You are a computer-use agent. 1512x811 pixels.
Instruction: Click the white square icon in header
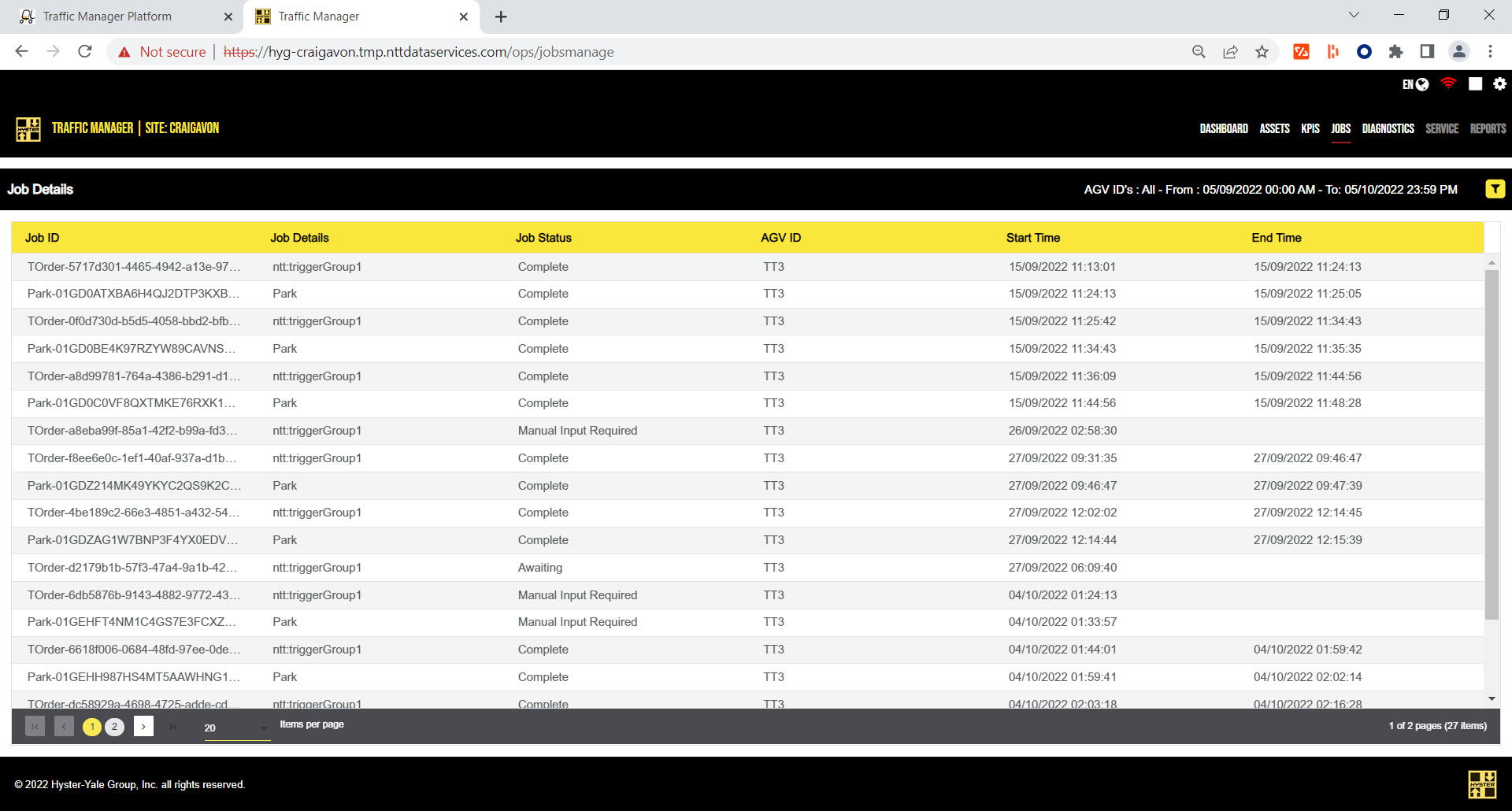[x=1475, y=83]
